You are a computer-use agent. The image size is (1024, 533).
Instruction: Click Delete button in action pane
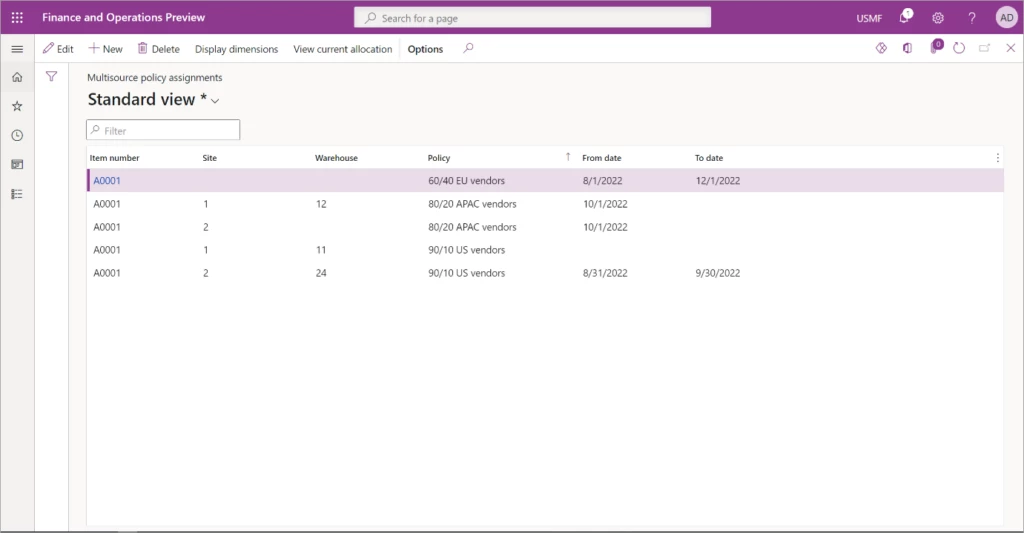[x=159, y=49]
